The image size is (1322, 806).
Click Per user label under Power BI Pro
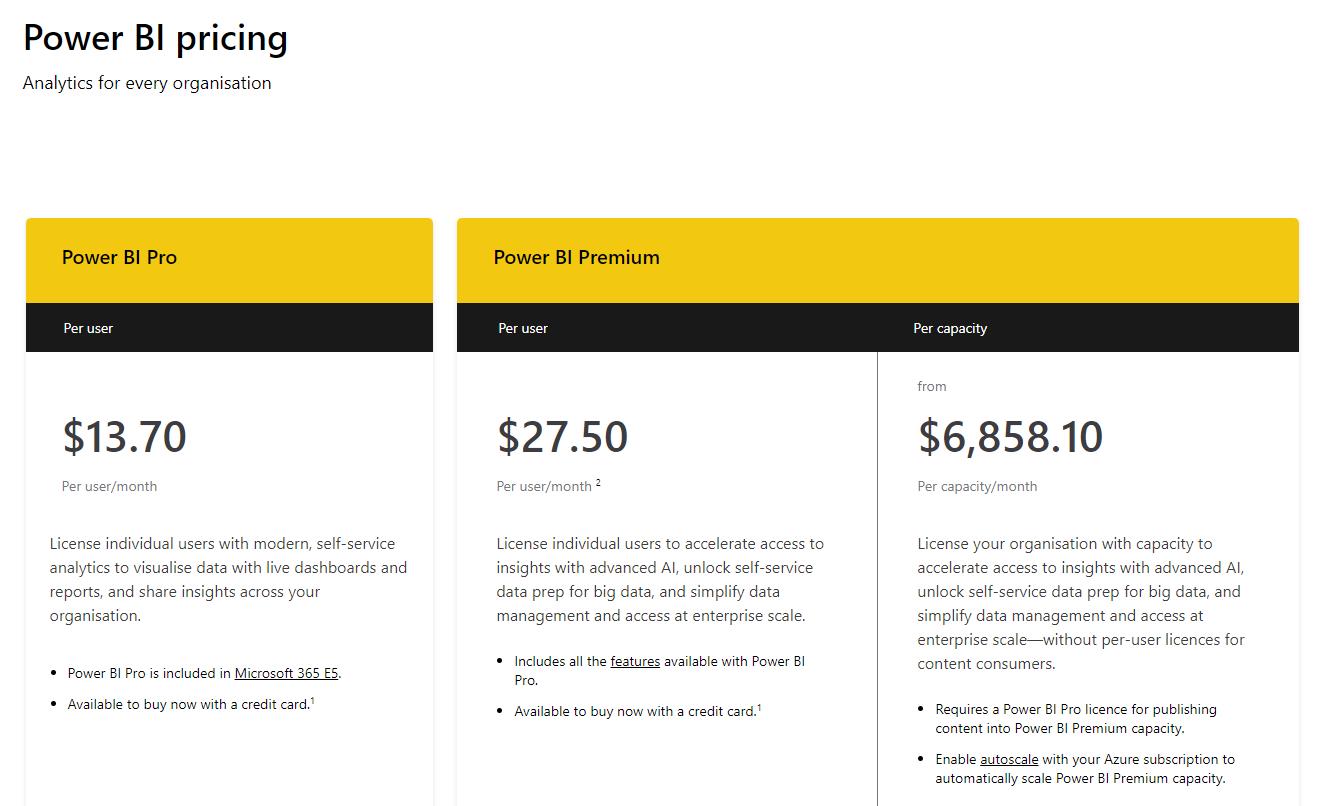pyautogui.click(x=88, y=328)
